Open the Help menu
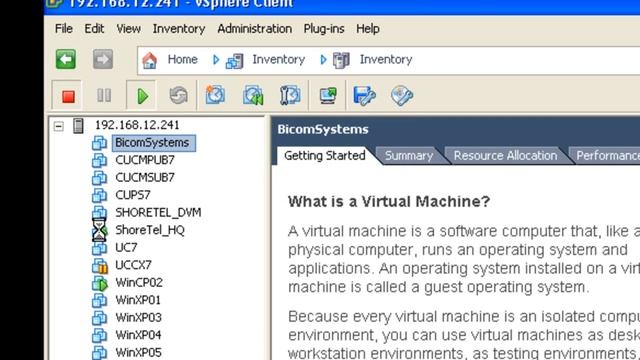The height and width of the screenshot is (360, 640). (368, 29)
